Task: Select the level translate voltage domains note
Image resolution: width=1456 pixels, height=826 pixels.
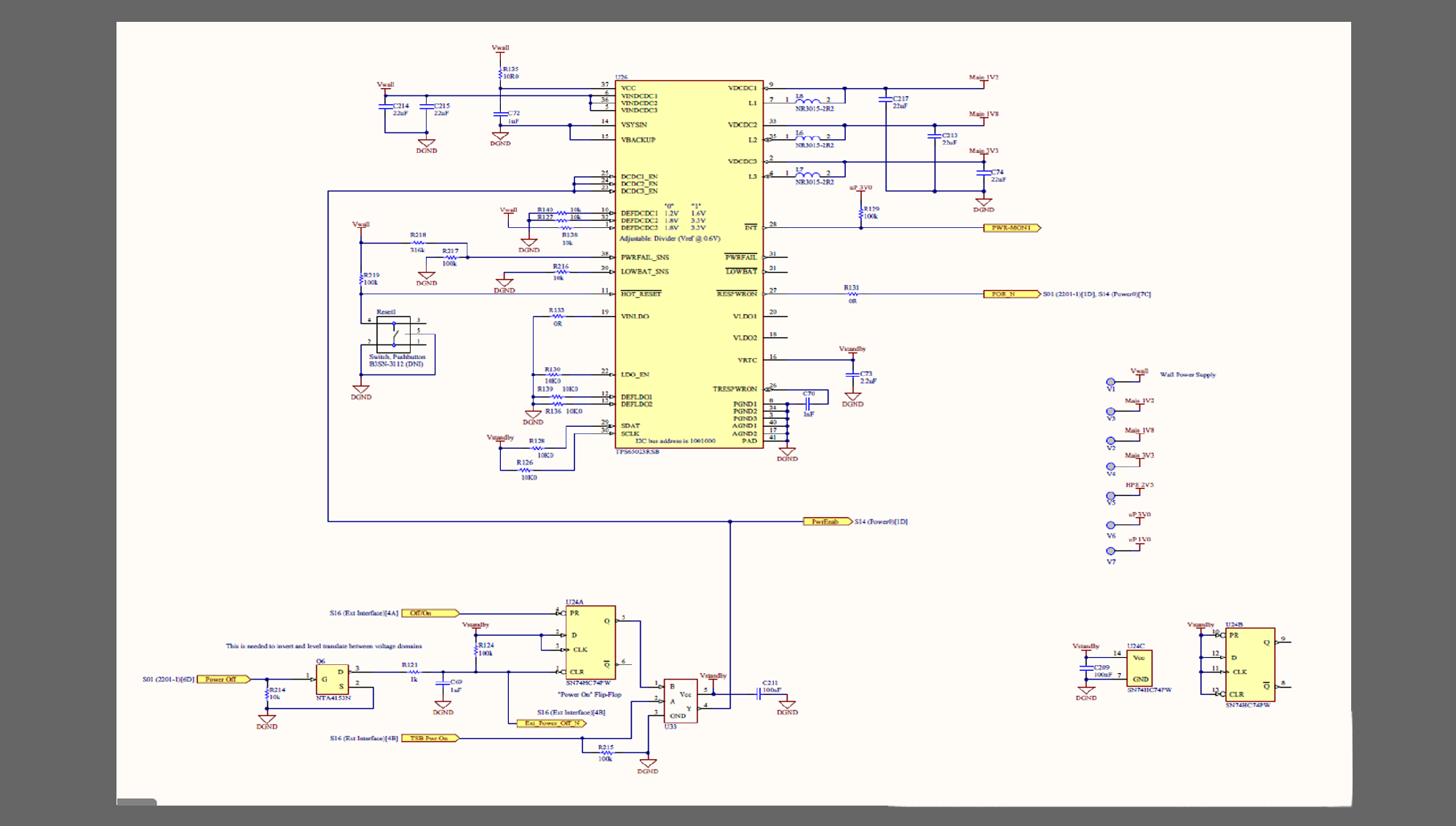Action: [324, 646]
